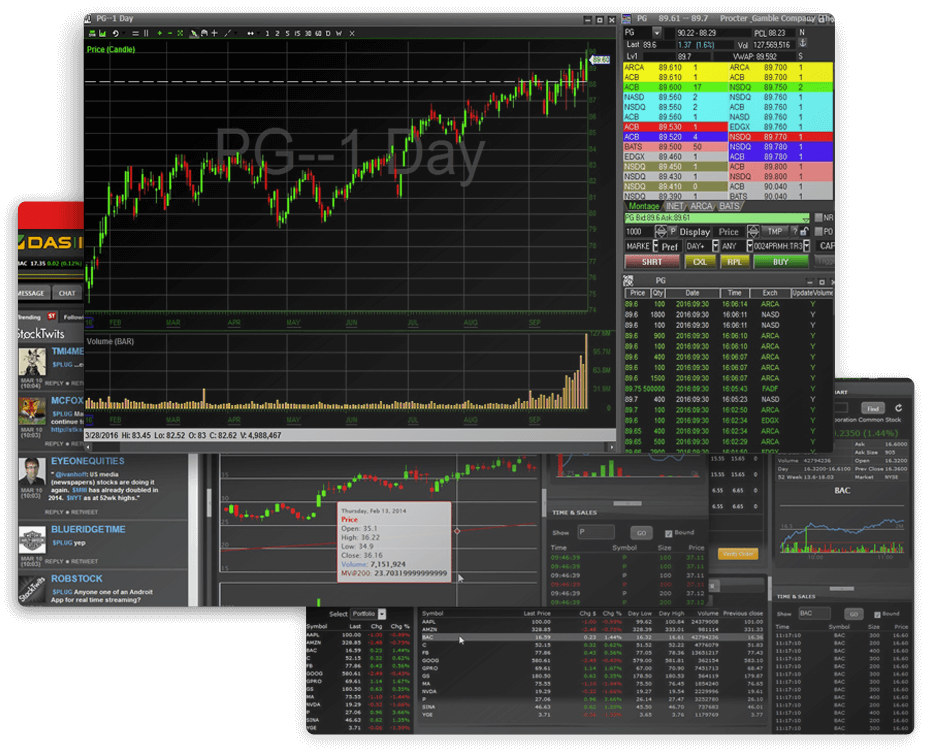Viewport: 928px width, 754px height.
Task: Toggle the P checkbox beside Display in the montage
Action: [672, 232]
